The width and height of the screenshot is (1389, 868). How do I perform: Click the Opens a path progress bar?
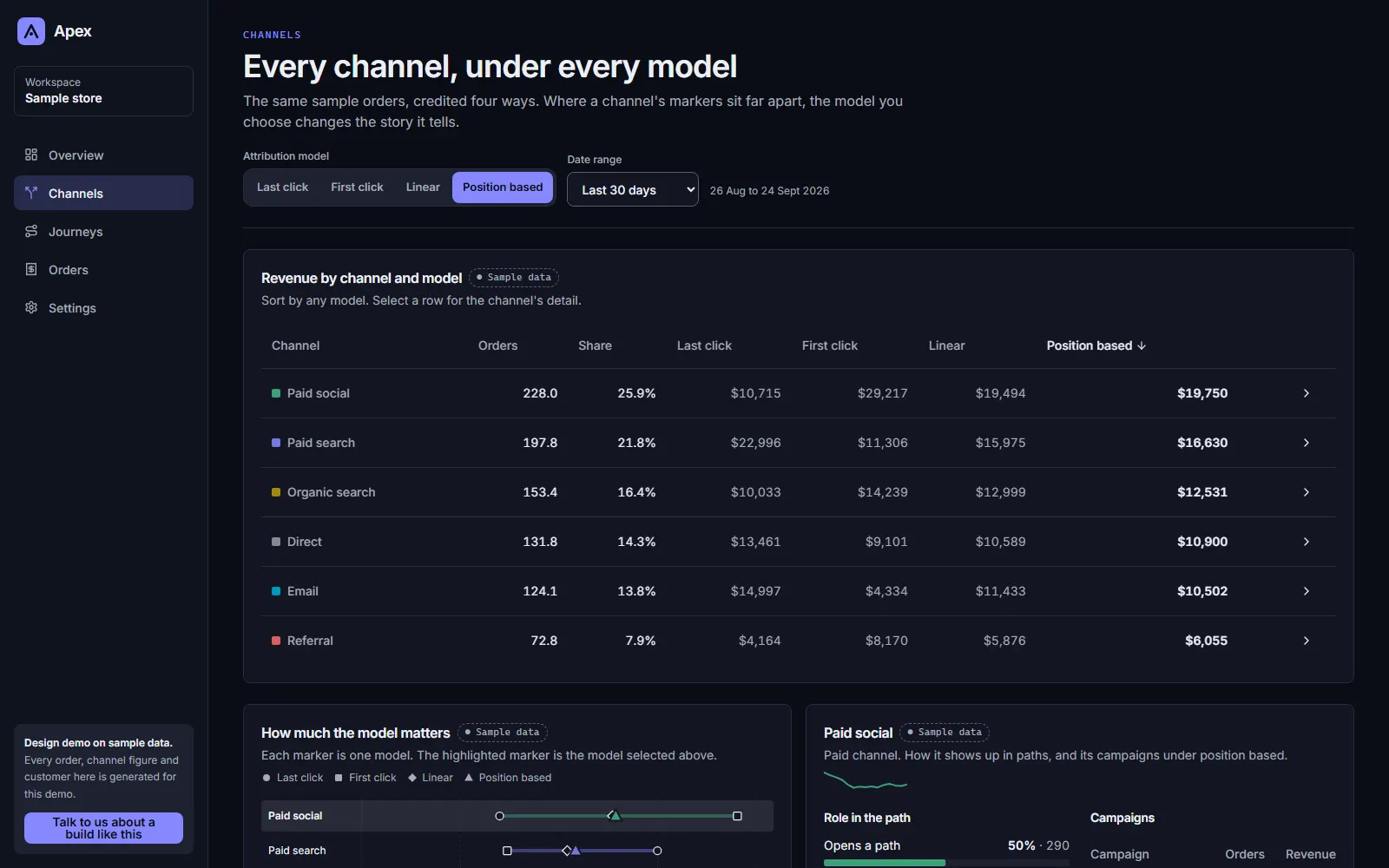click(946, 863)
